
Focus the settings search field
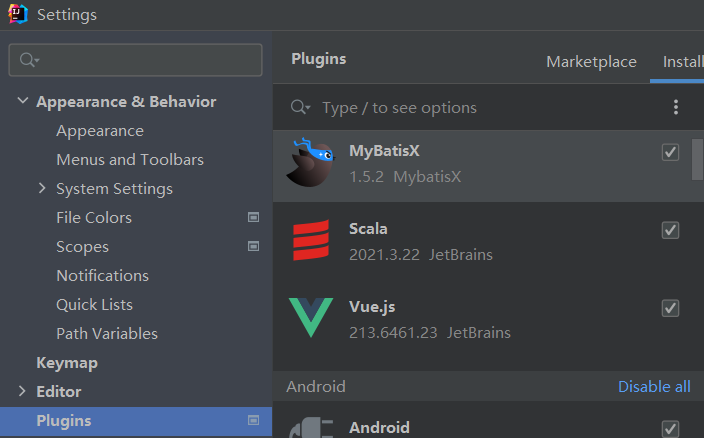pos(136,60)
